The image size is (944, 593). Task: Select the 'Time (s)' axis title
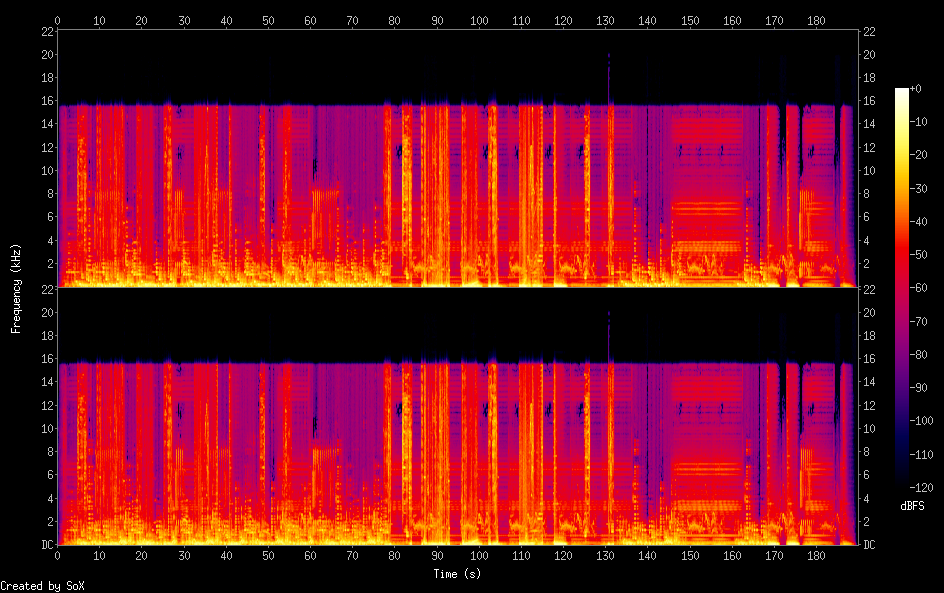tap(457, 574)
